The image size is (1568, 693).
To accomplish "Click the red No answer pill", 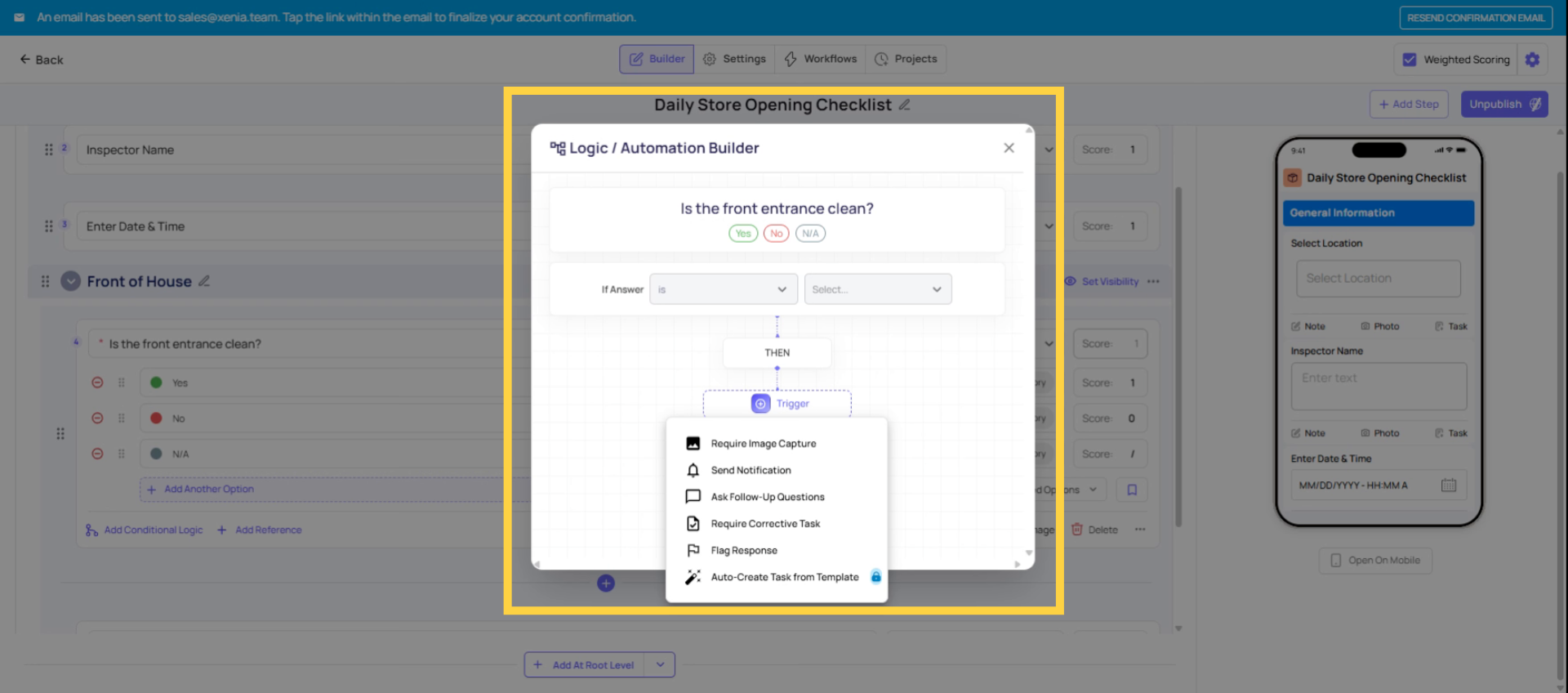I will pyautogui.click(x=776, y=234).
